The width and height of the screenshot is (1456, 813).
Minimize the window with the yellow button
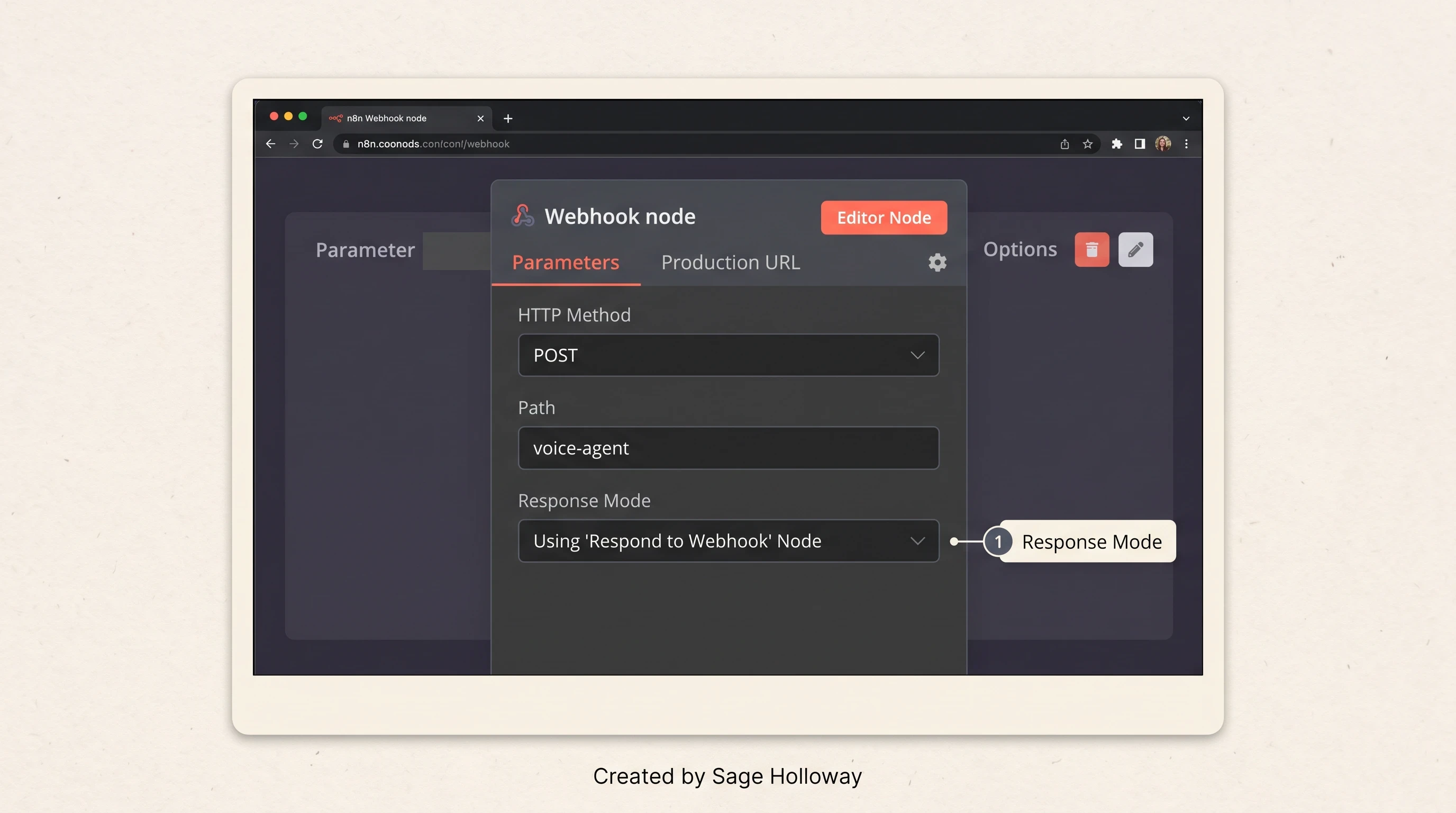click(x=288, y=116)
